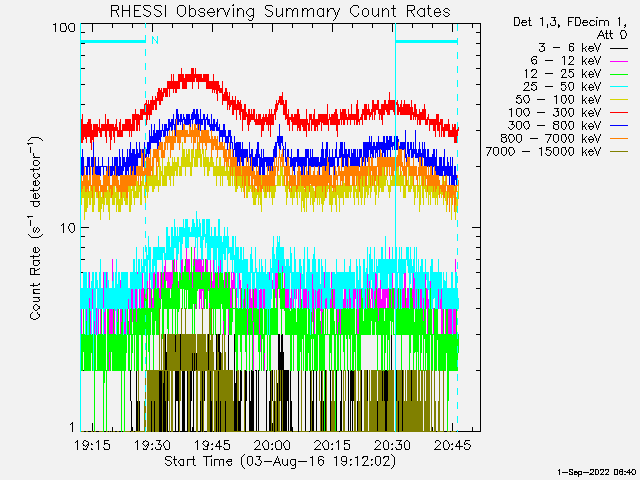Image resolution: width=640 pixels, height=480 pixels.
Task: Click the orange line swatch for 800 - 7000 keV
Action: point(619,139)
